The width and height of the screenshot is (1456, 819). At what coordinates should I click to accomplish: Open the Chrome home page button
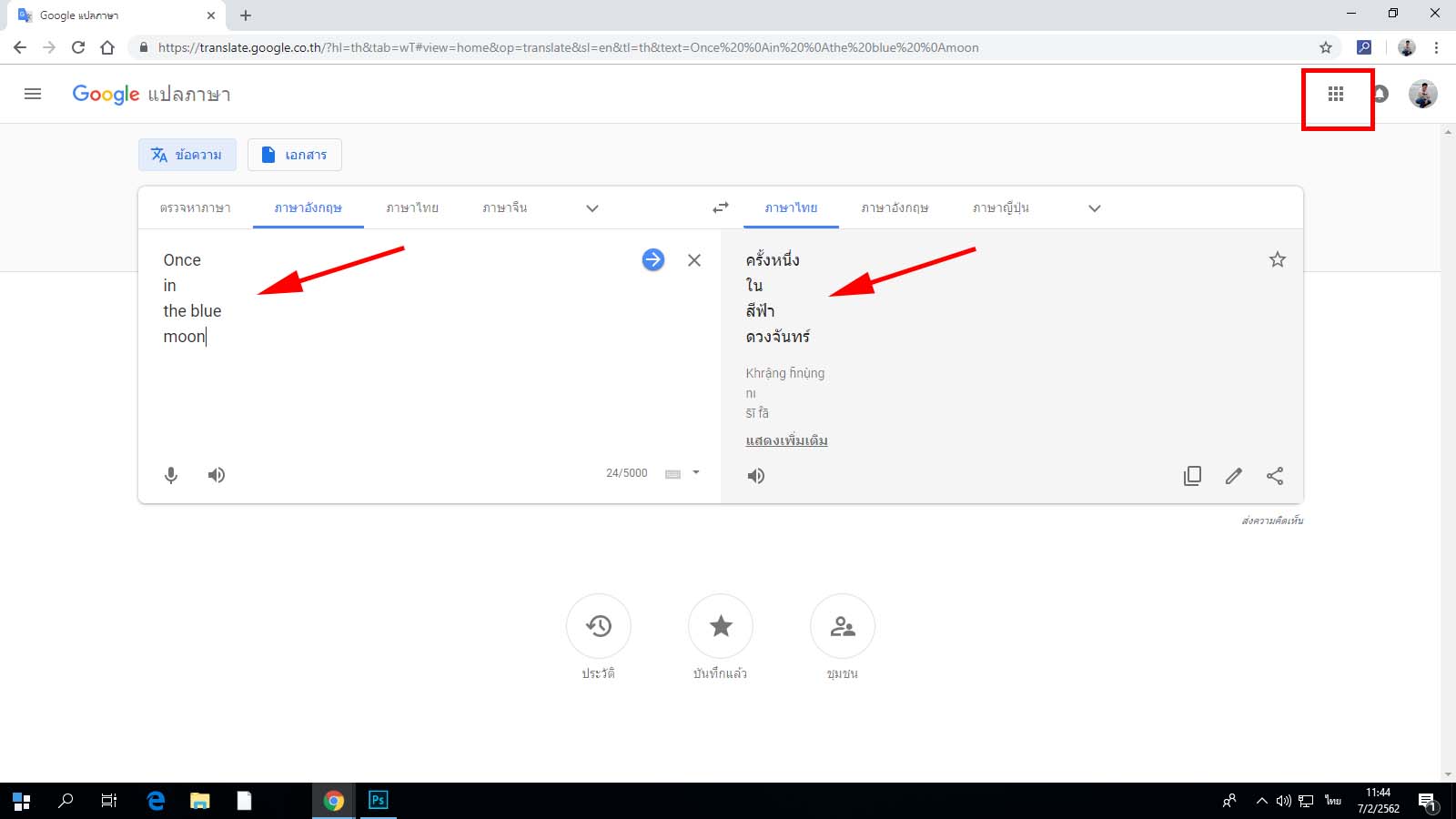(x=107, y=47)
